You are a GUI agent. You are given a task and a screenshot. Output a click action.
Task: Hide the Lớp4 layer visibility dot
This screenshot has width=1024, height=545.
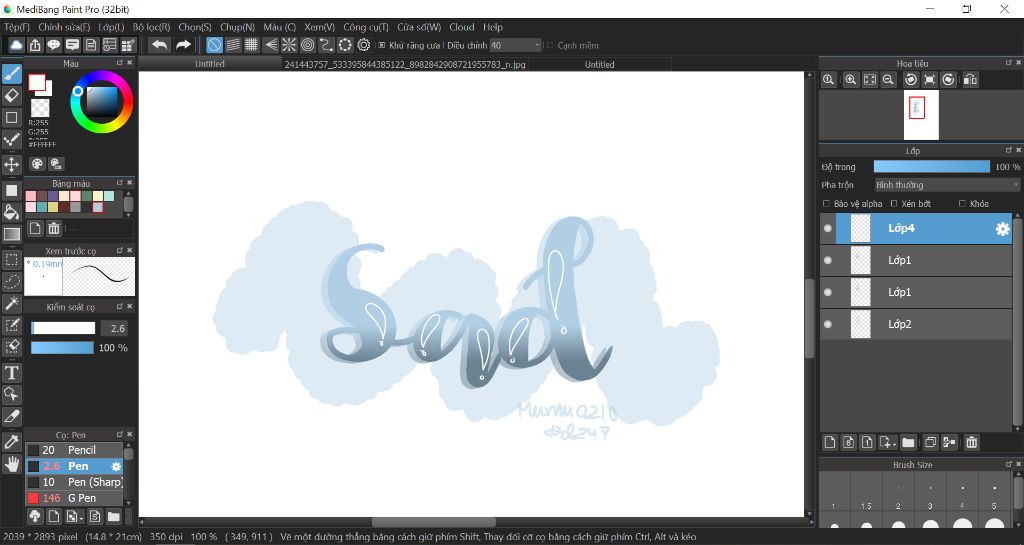coord(828,228)
